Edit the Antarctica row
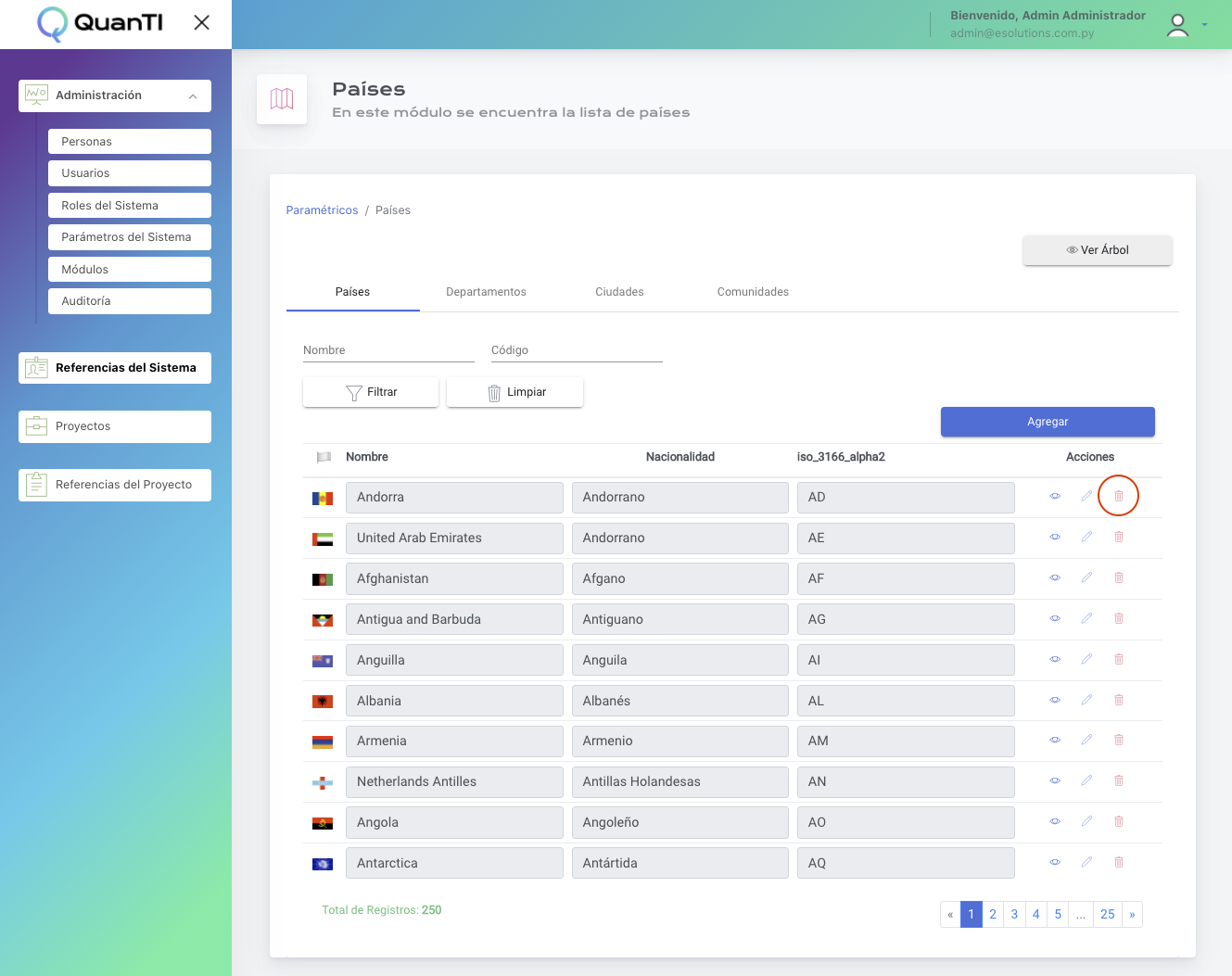 (x=1086, y=863)
